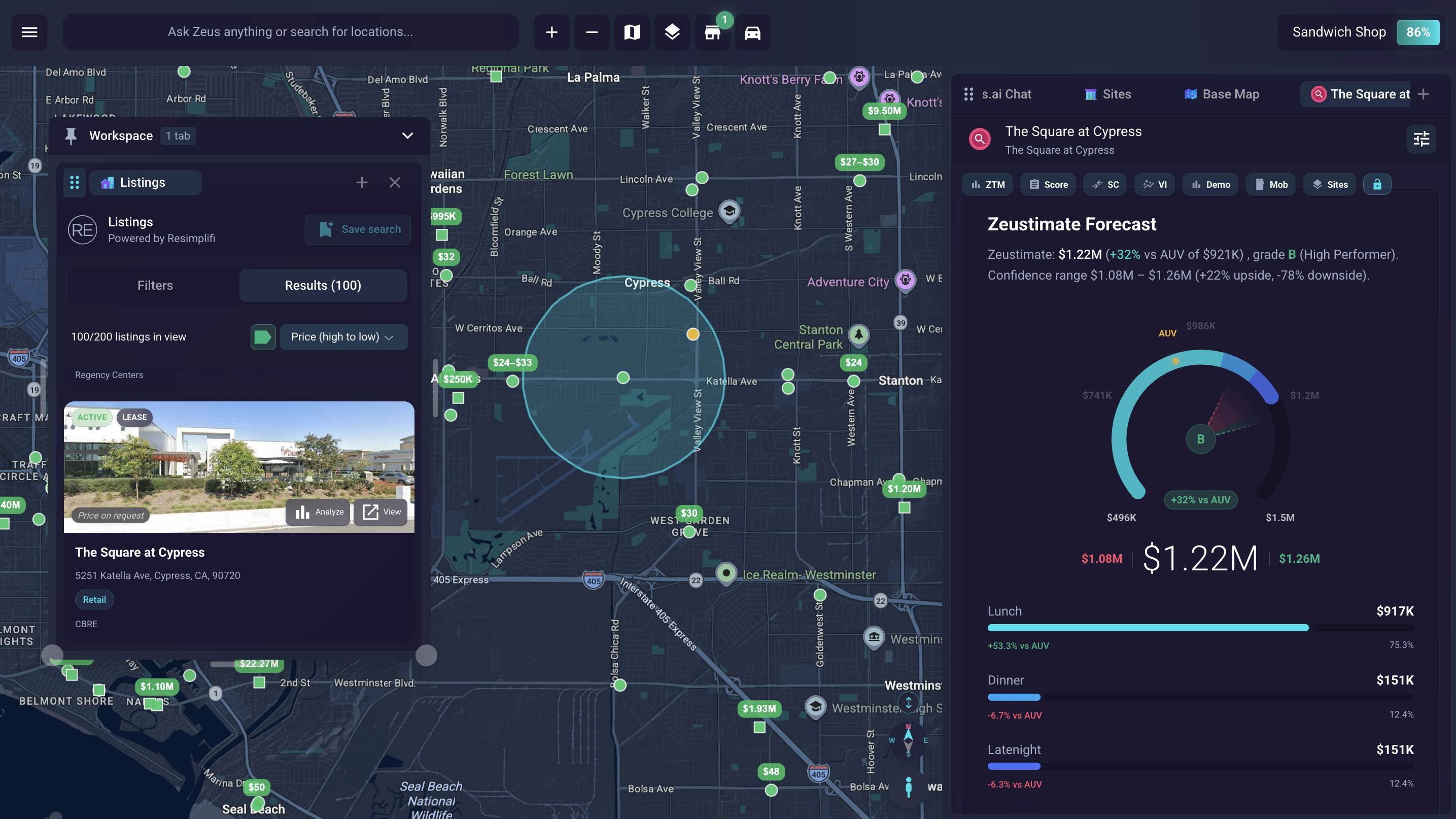Click the street view pegman icon
The height and width of the screenshot is (819, 1456).
(908, 788)
